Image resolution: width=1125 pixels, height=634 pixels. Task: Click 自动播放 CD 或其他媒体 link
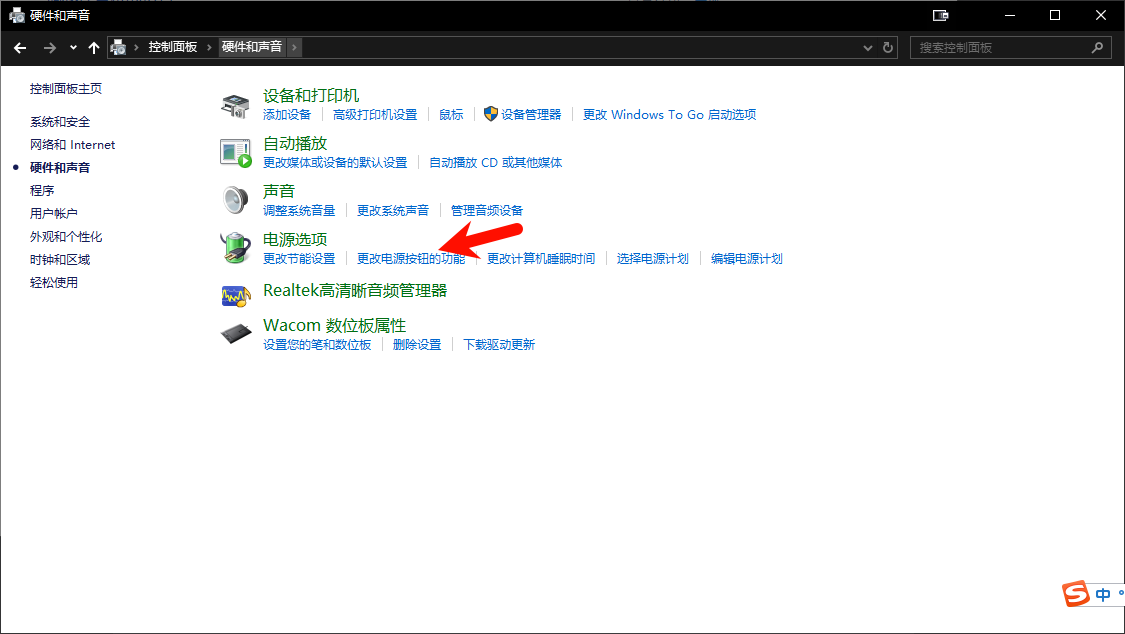pyautogui.click(x=496, y=163)
